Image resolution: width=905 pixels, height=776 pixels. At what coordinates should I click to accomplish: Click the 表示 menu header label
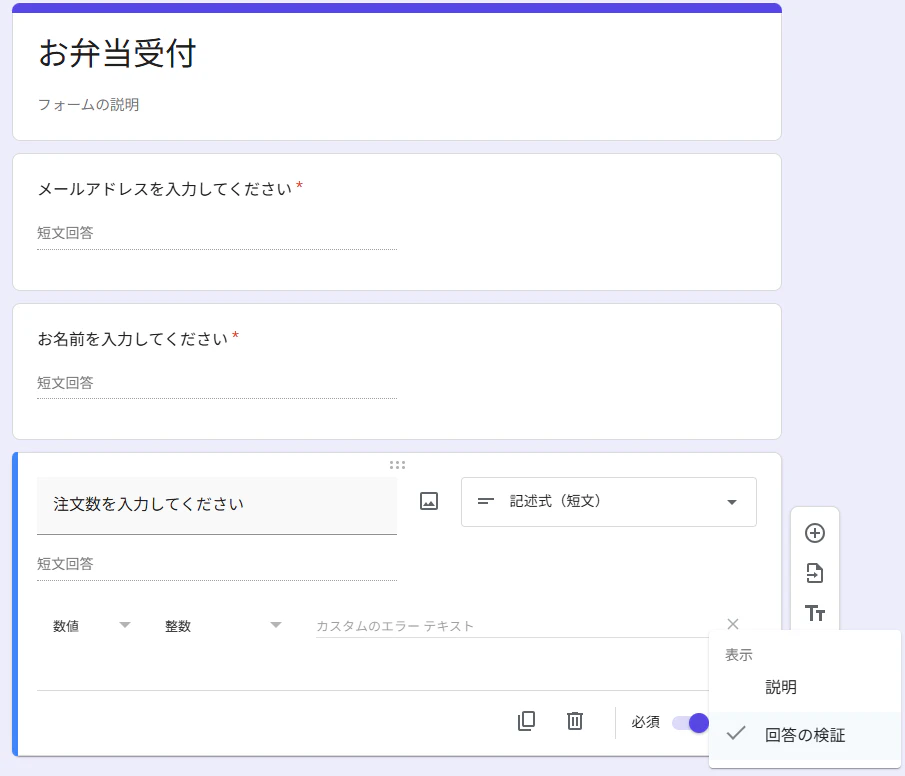(739, 655)
